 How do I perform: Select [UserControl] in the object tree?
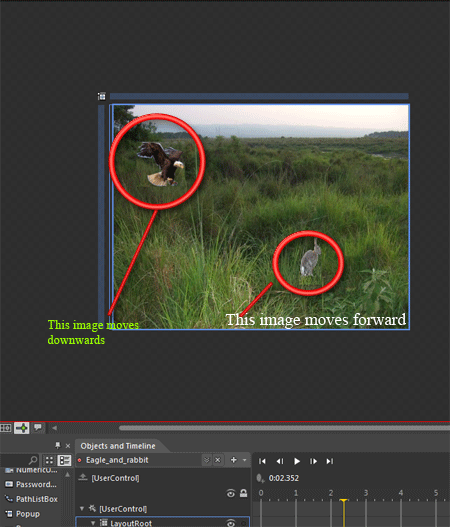tap(123, 509)
